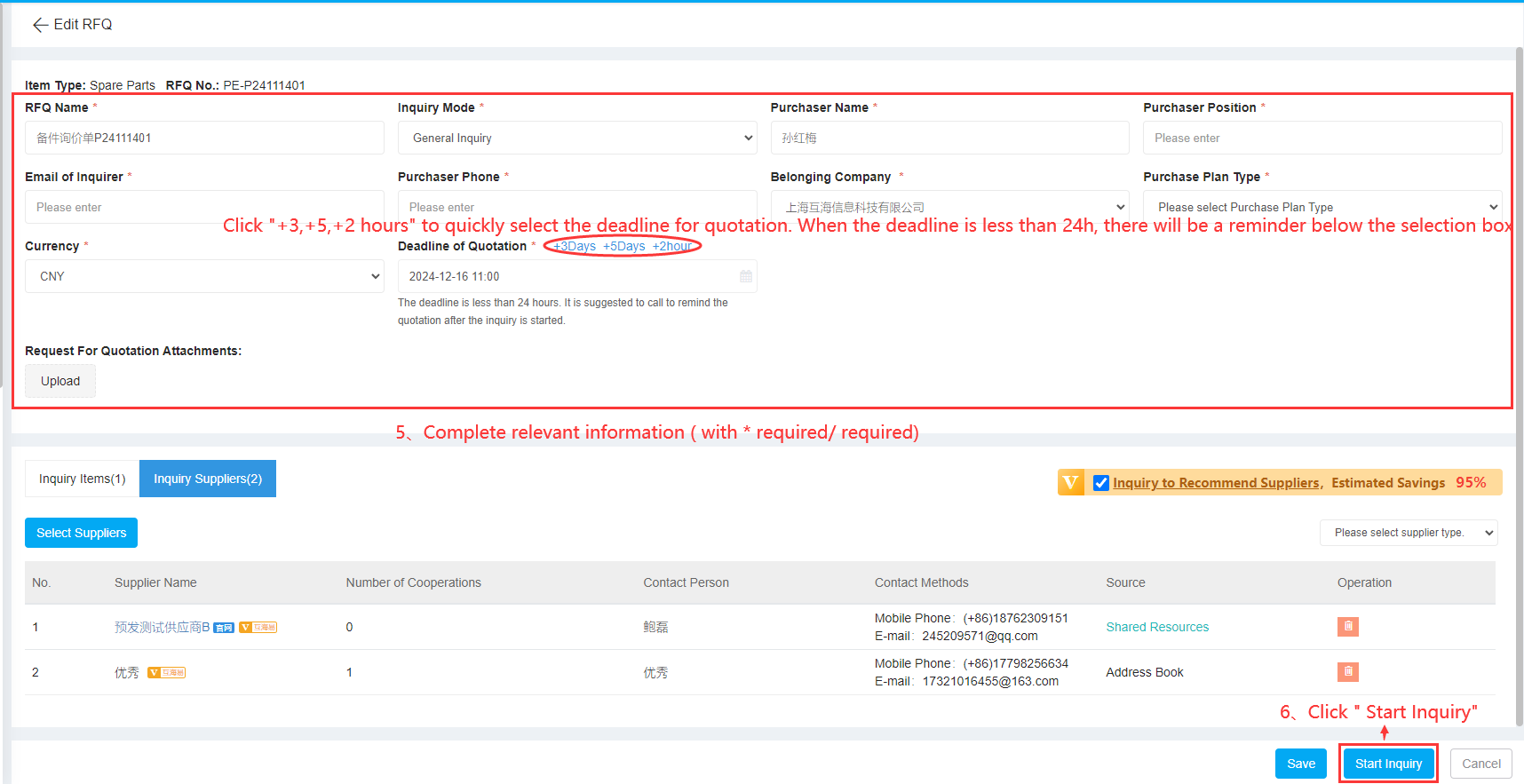The height and width of the screenshot is (784, 1524).
Task: Click Select Suppliers button
Action: click(81, 533)
